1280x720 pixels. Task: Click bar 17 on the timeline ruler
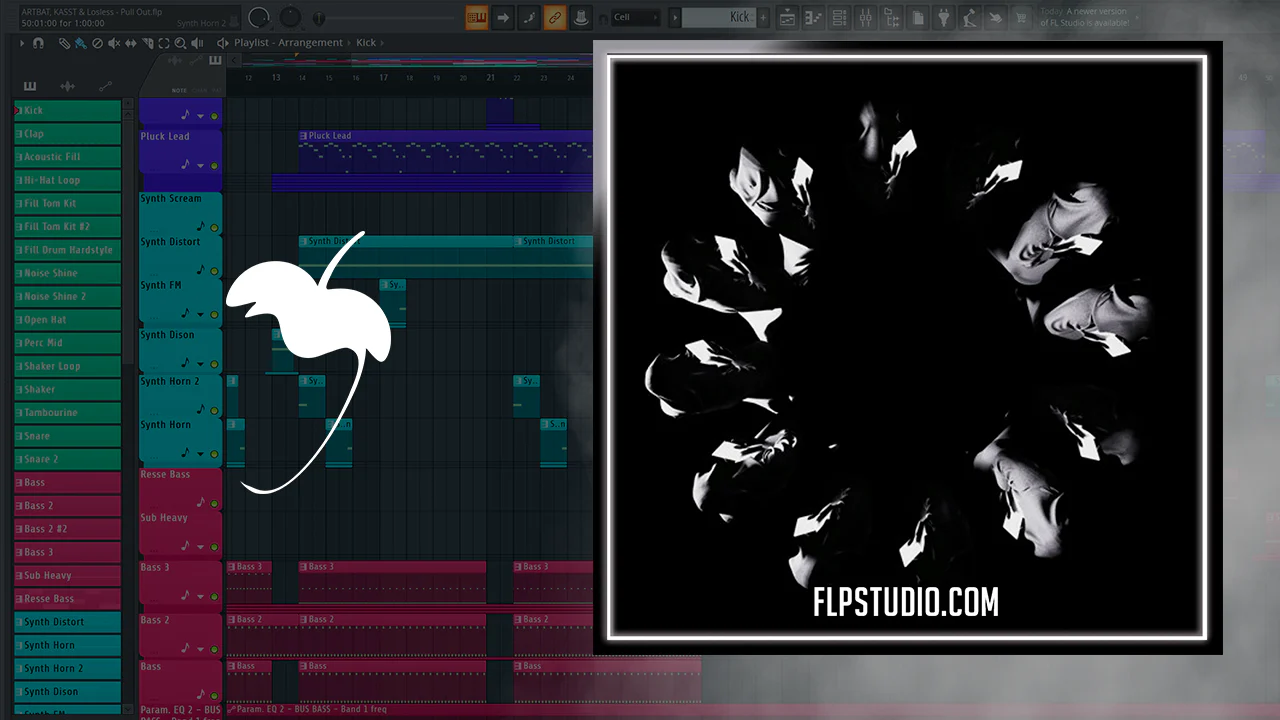click(x=383, y=77)
